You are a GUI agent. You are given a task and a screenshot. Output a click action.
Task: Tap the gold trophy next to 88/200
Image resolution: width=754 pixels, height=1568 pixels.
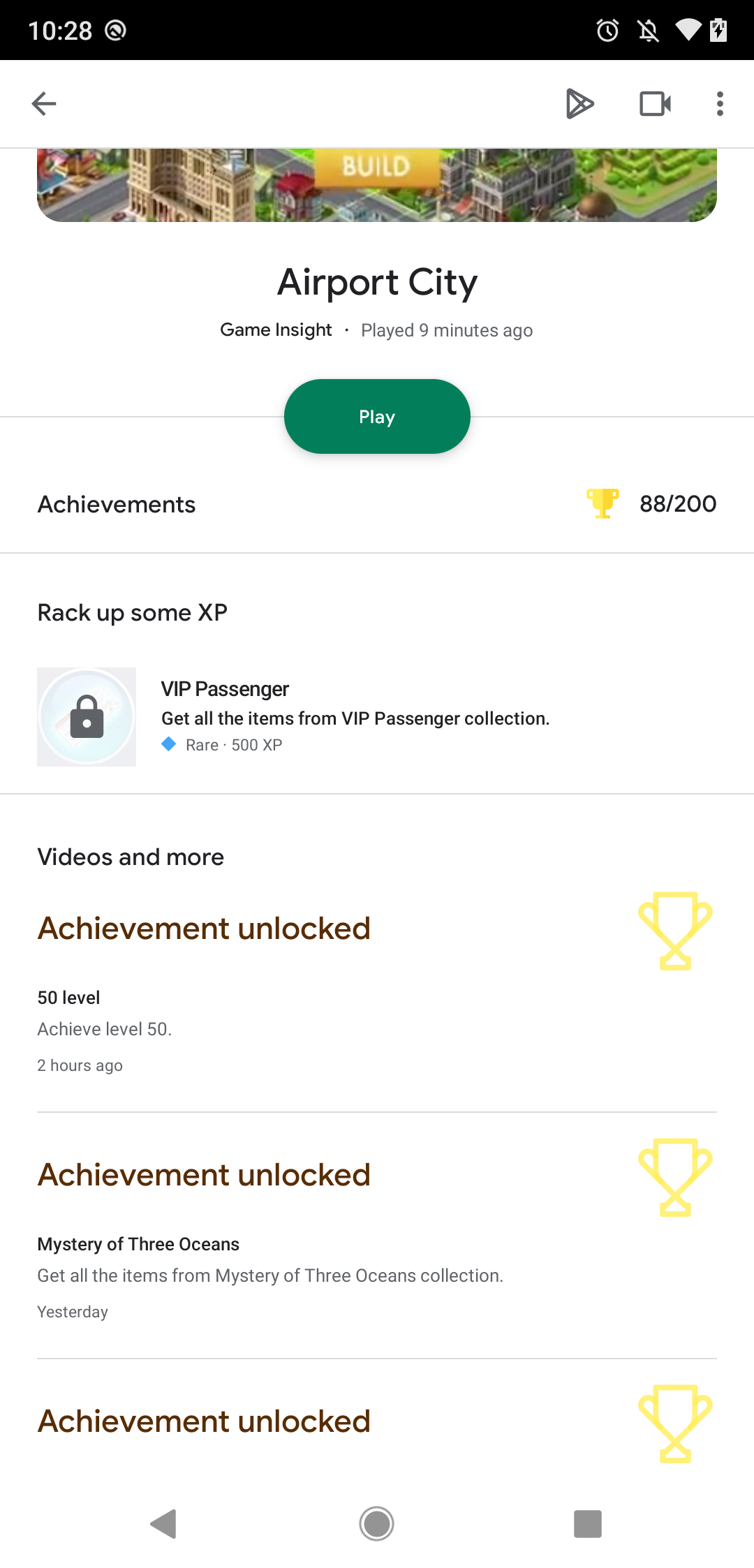pyautogui.click(x=603, y=503)
